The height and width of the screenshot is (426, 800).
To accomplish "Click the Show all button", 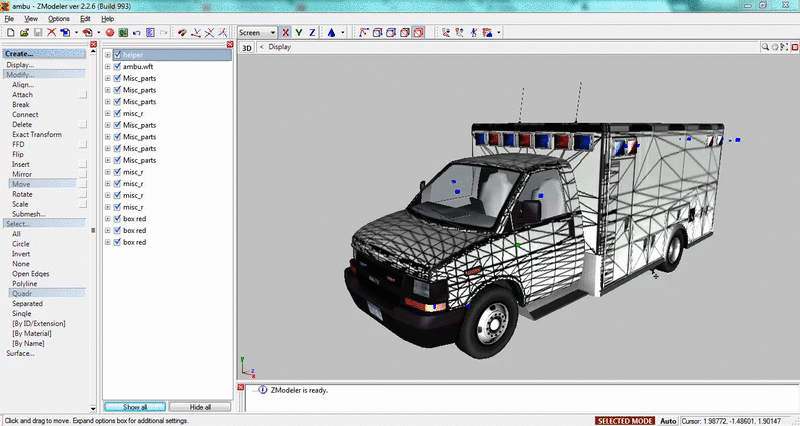I will [x=135, y=407].
